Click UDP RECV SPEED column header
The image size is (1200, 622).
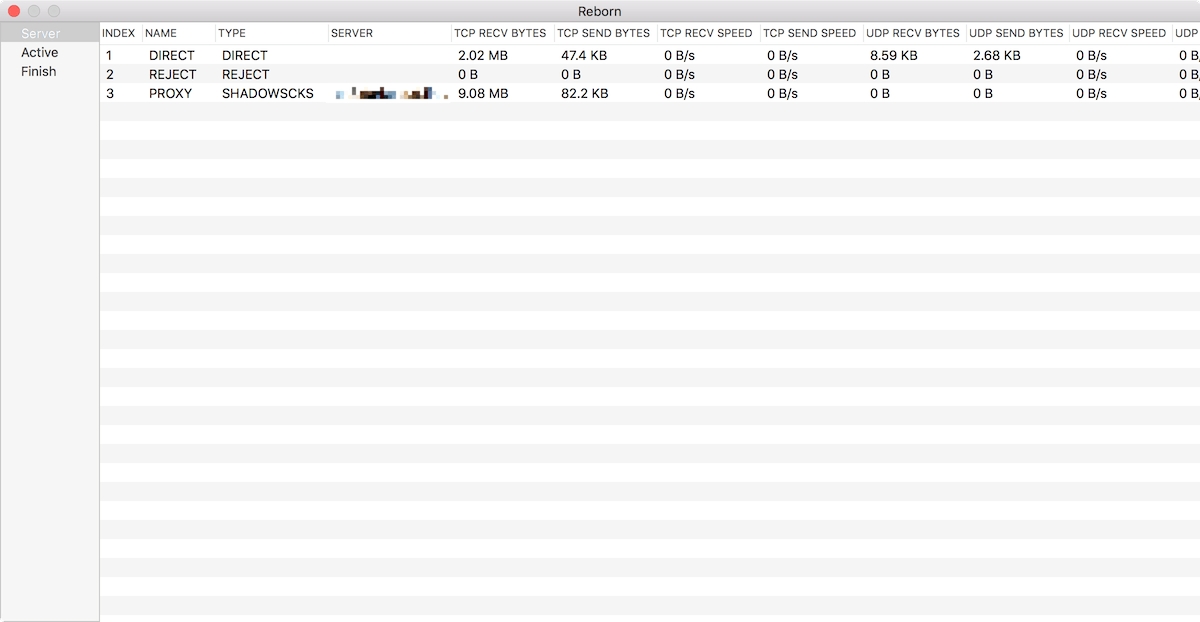[1119, 33]
